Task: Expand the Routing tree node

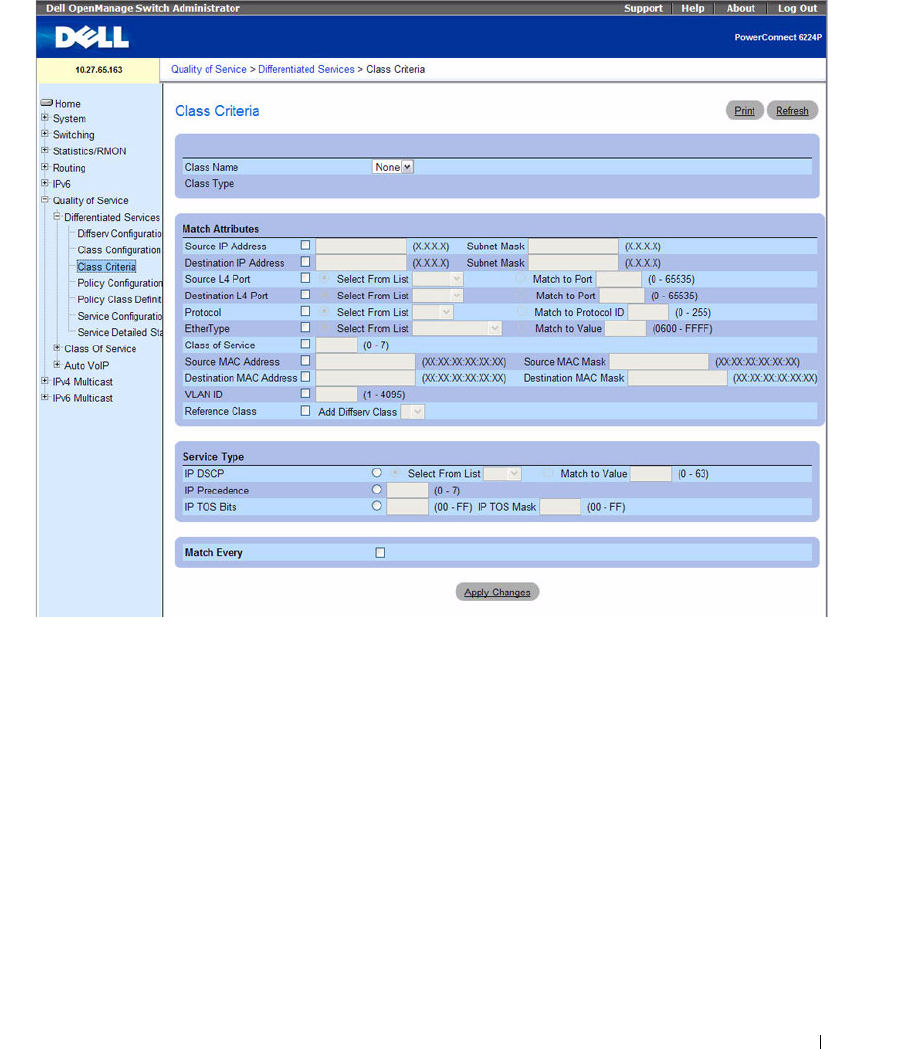Action: 45,167
